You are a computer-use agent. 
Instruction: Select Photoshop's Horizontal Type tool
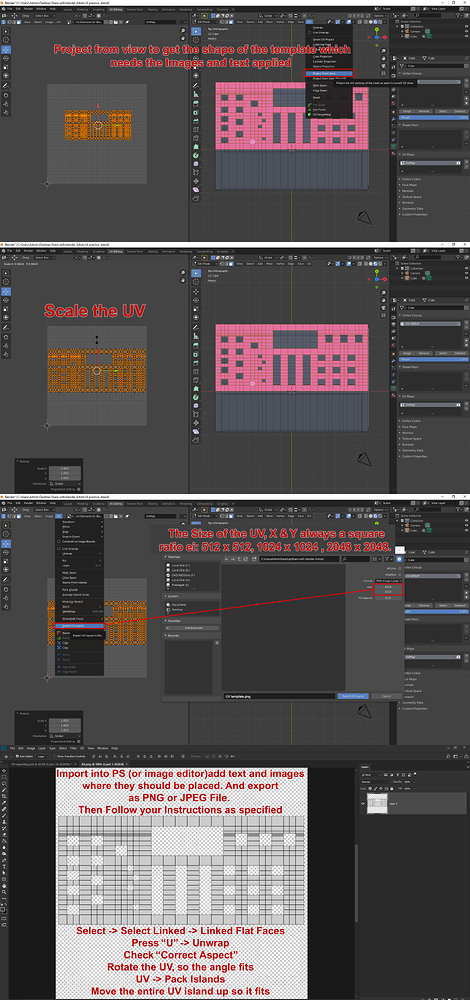point(4,867)
